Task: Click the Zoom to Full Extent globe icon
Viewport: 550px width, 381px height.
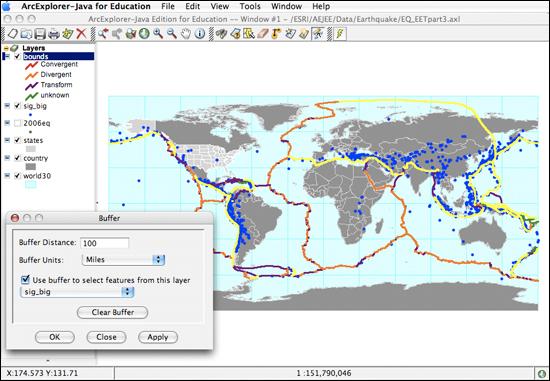Action: click(x=144, y=34)
